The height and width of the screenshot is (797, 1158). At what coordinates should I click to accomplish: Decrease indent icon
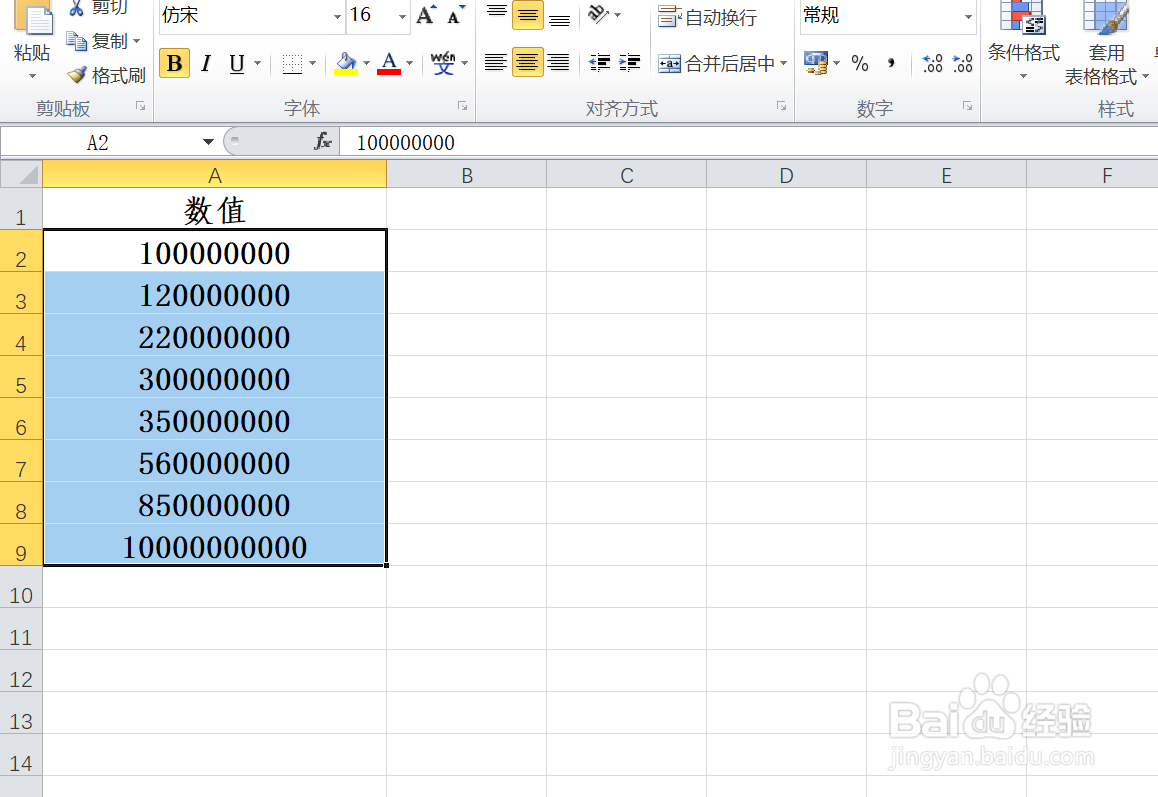[600, 64]
